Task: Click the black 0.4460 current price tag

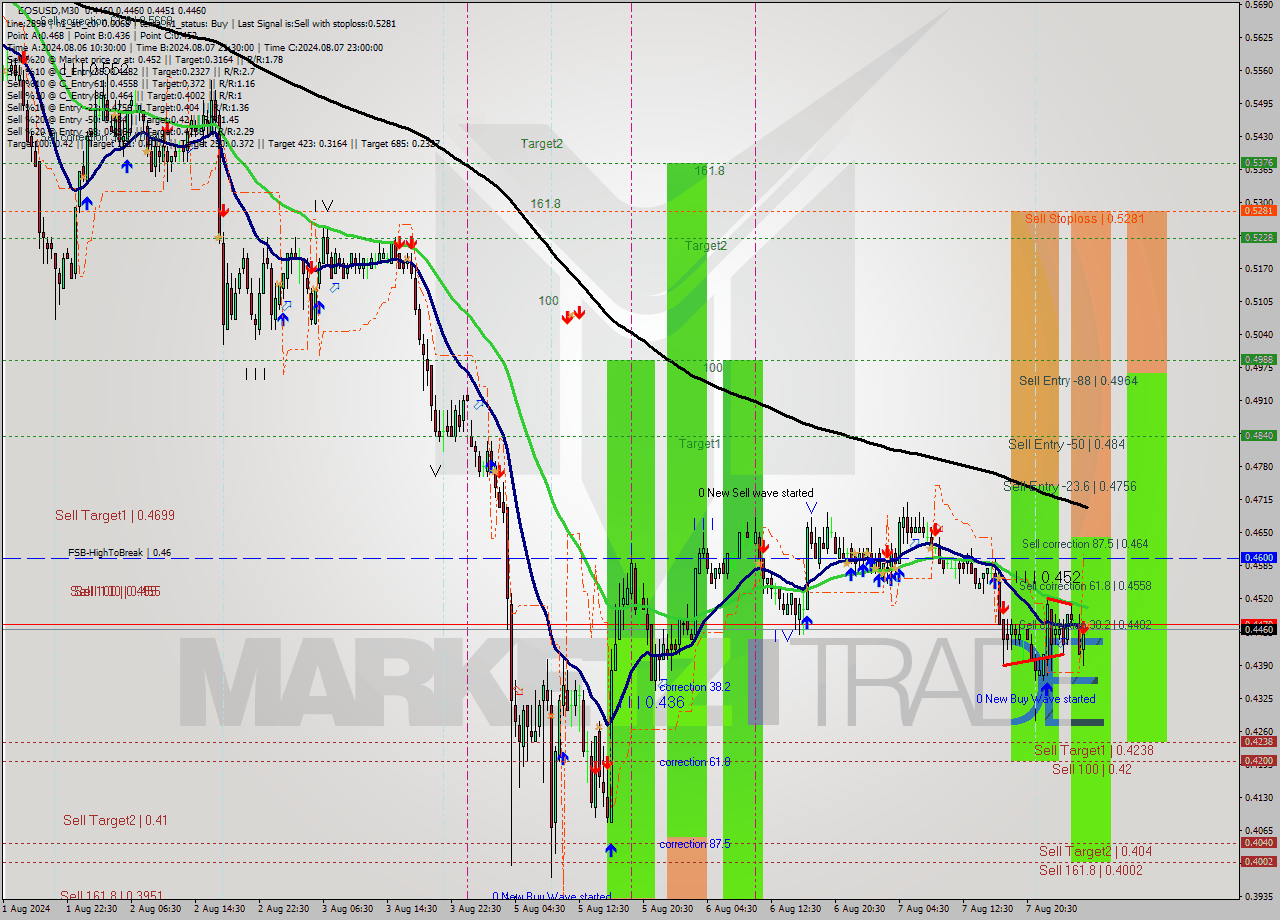Action: [1257, 629]
